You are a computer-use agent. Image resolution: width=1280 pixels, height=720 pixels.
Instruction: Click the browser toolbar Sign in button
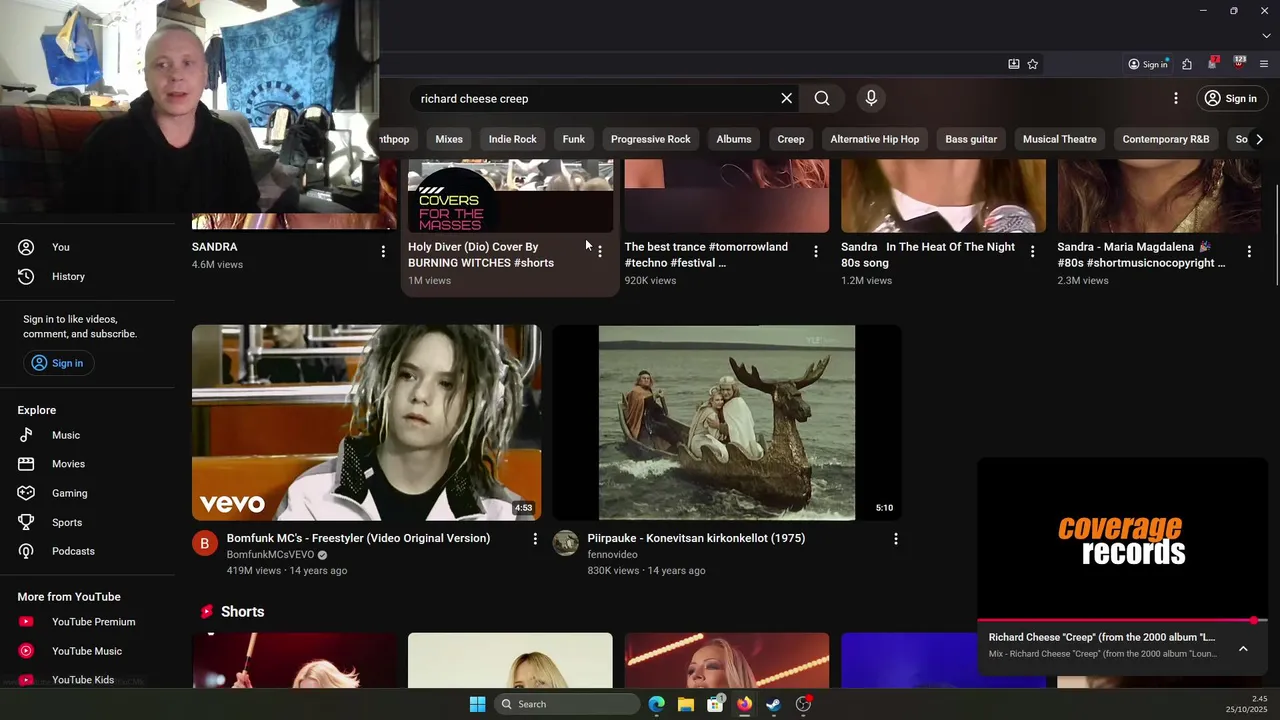1148,64
